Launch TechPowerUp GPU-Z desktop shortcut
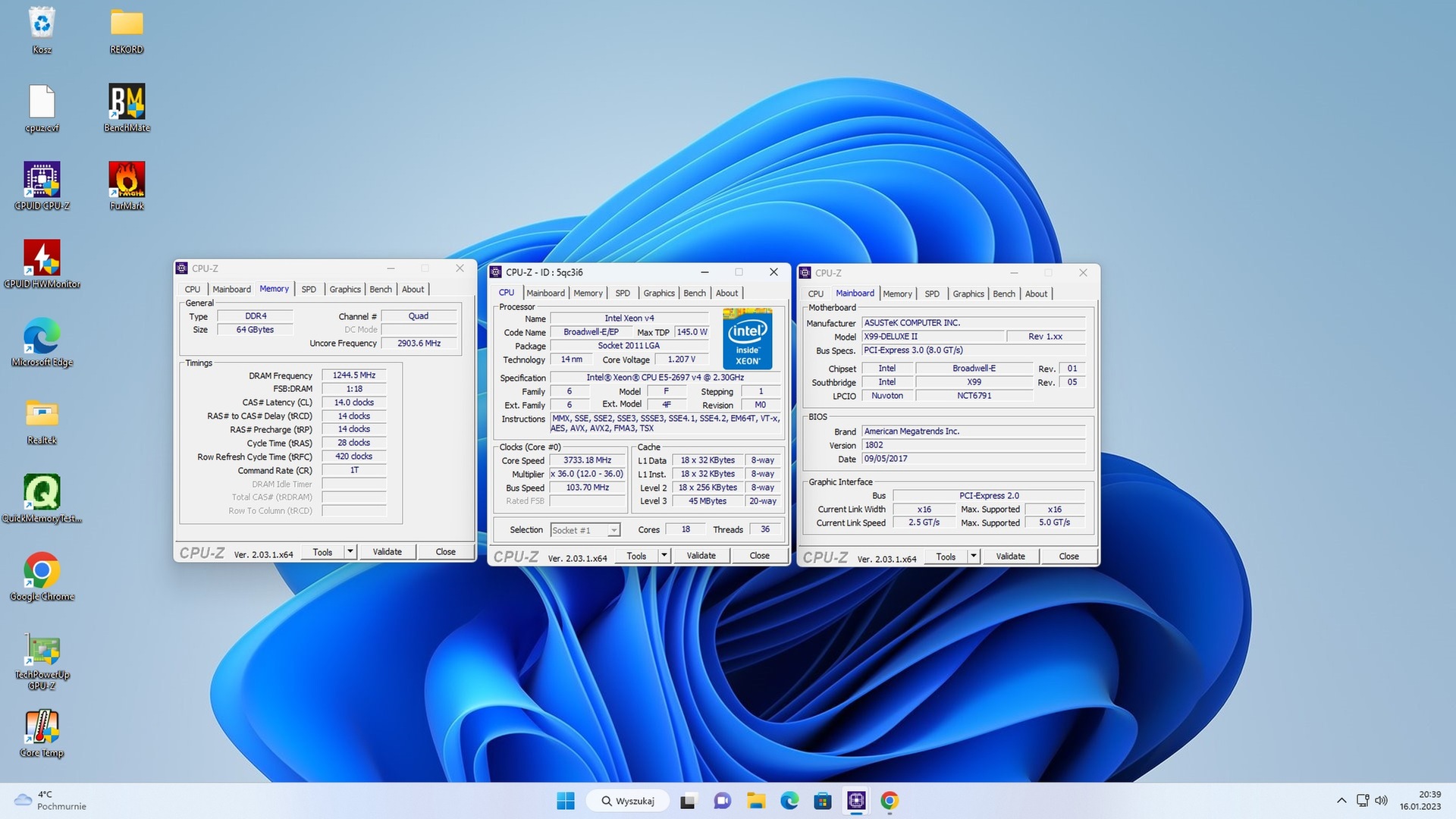 42,661
